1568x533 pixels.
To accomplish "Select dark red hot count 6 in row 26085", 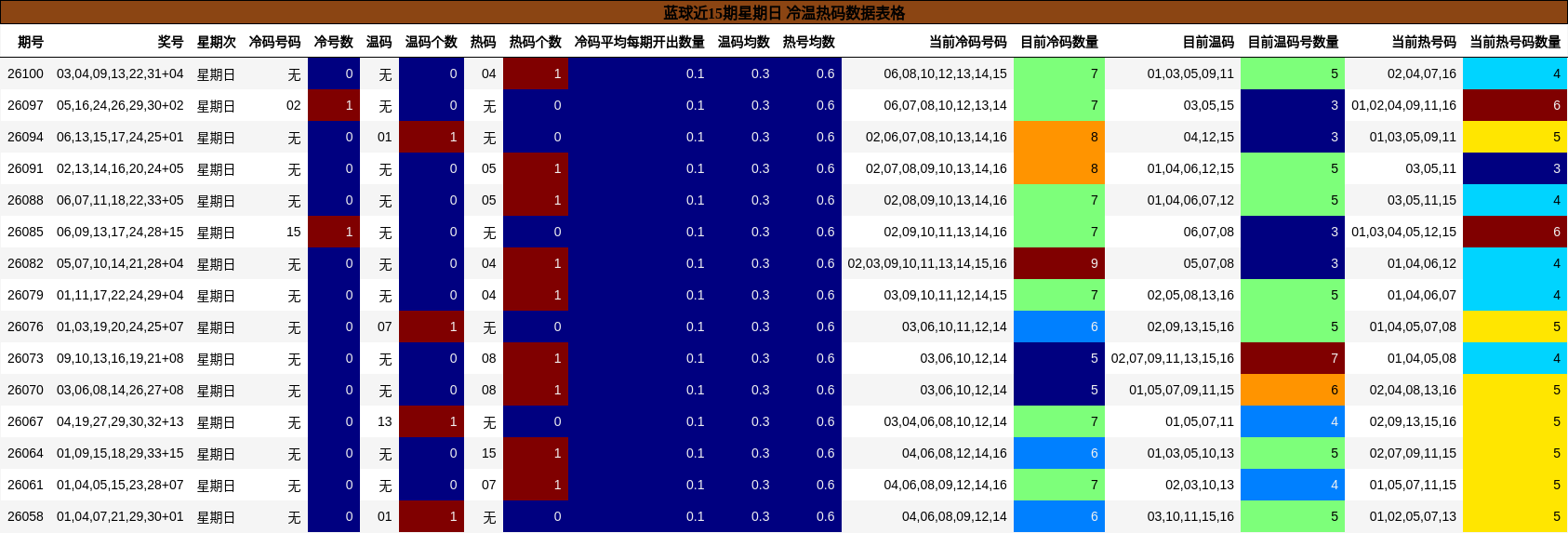I will pos(1515,232).
